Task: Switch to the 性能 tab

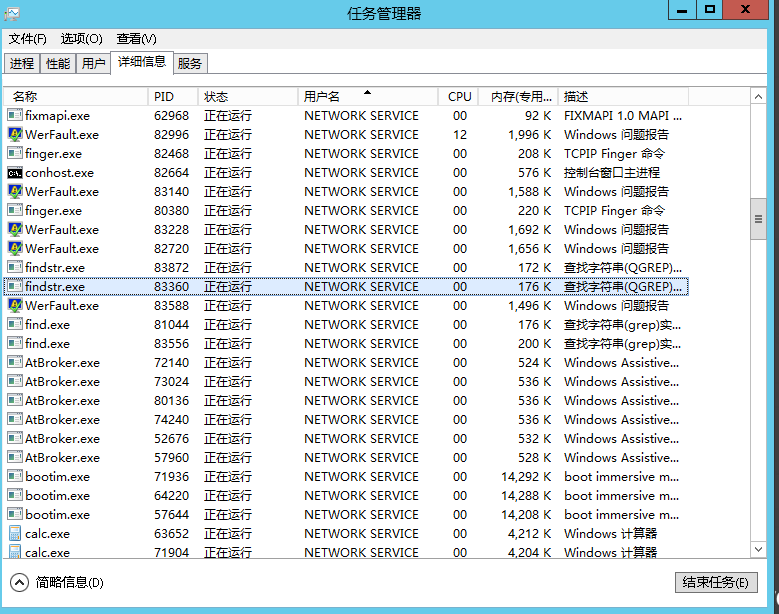Action: (x=58, y=64)
